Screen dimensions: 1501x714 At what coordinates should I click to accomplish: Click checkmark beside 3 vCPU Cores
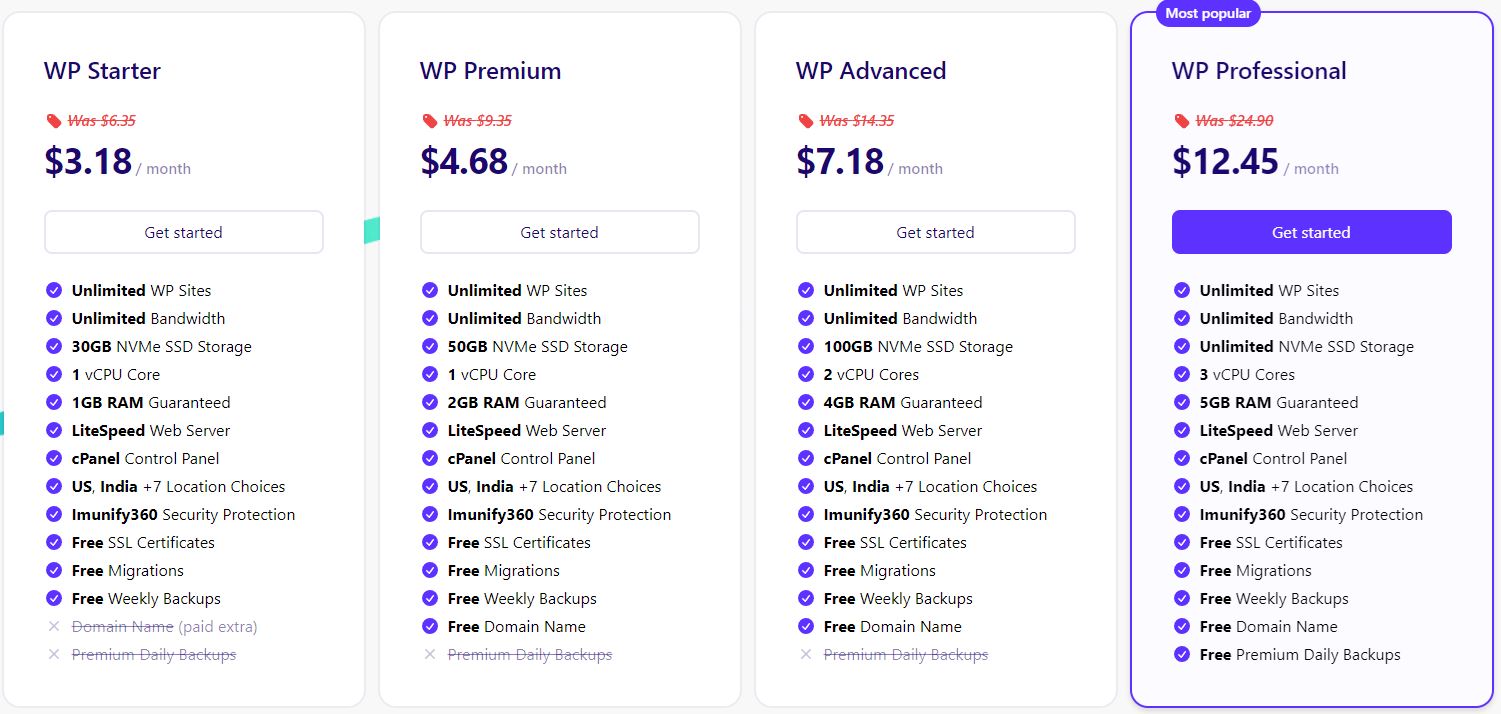(x=1182, y=374)
